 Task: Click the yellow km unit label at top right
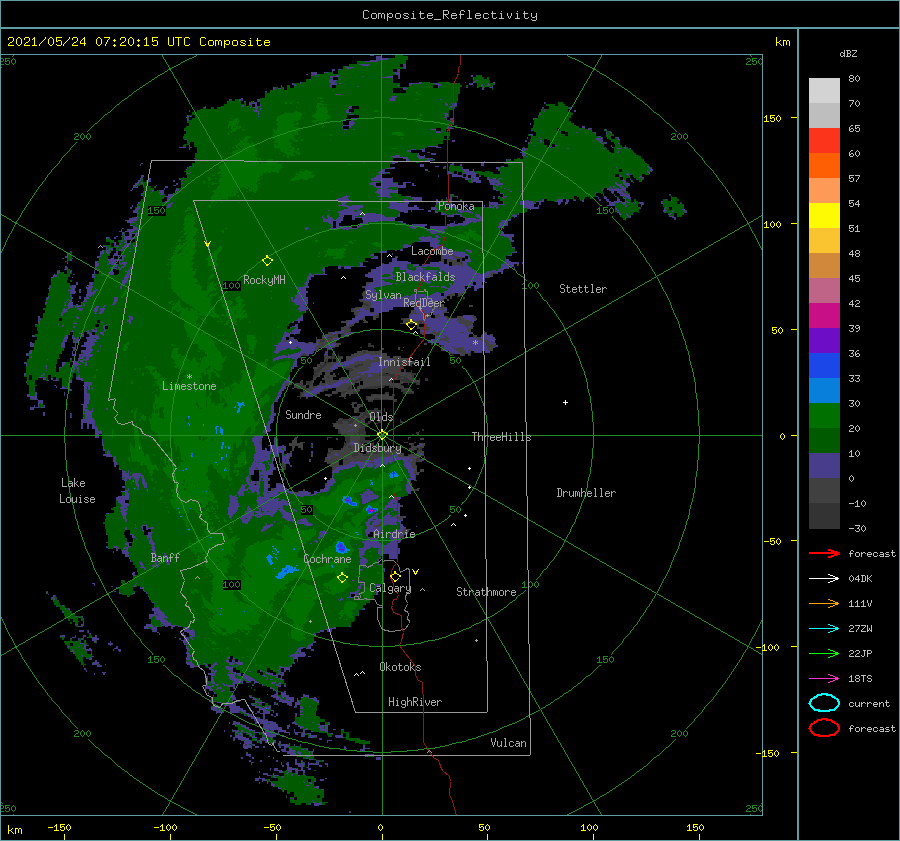coord(782,42)
